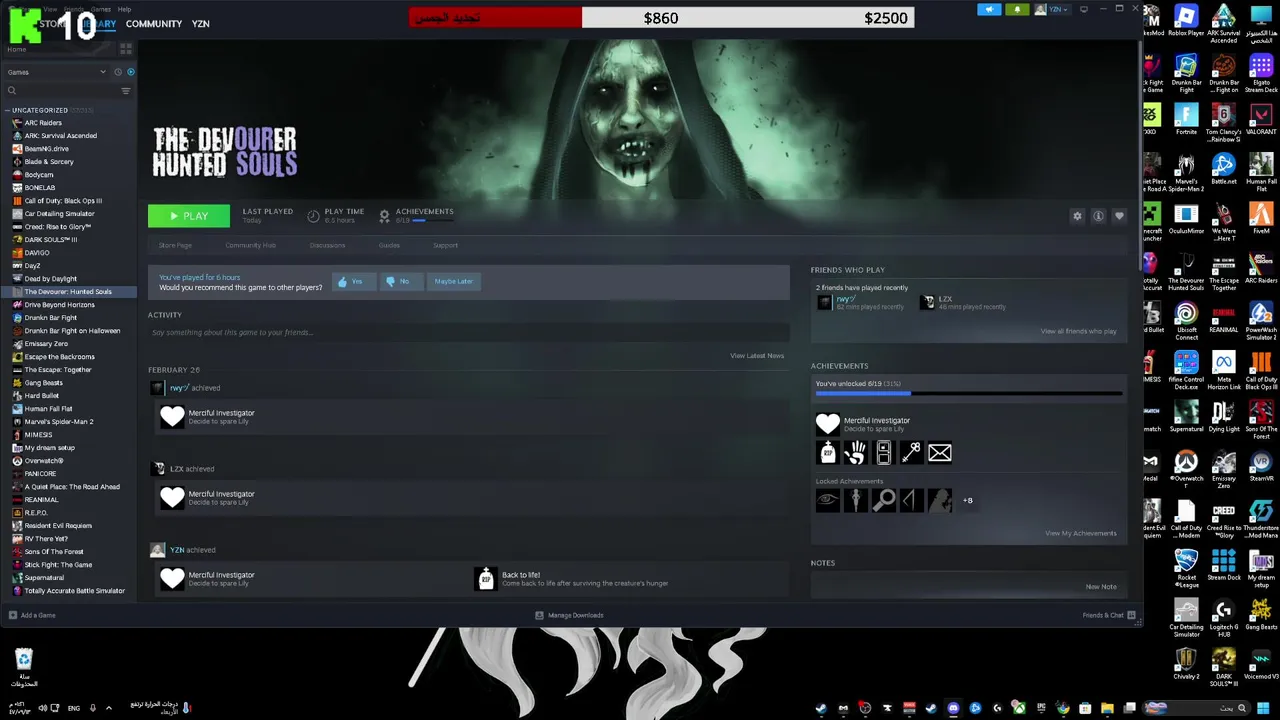Click the envelope unlocked achievement icon
Image resolution: width=1280 pixels, height=720 pixels.
939,453
